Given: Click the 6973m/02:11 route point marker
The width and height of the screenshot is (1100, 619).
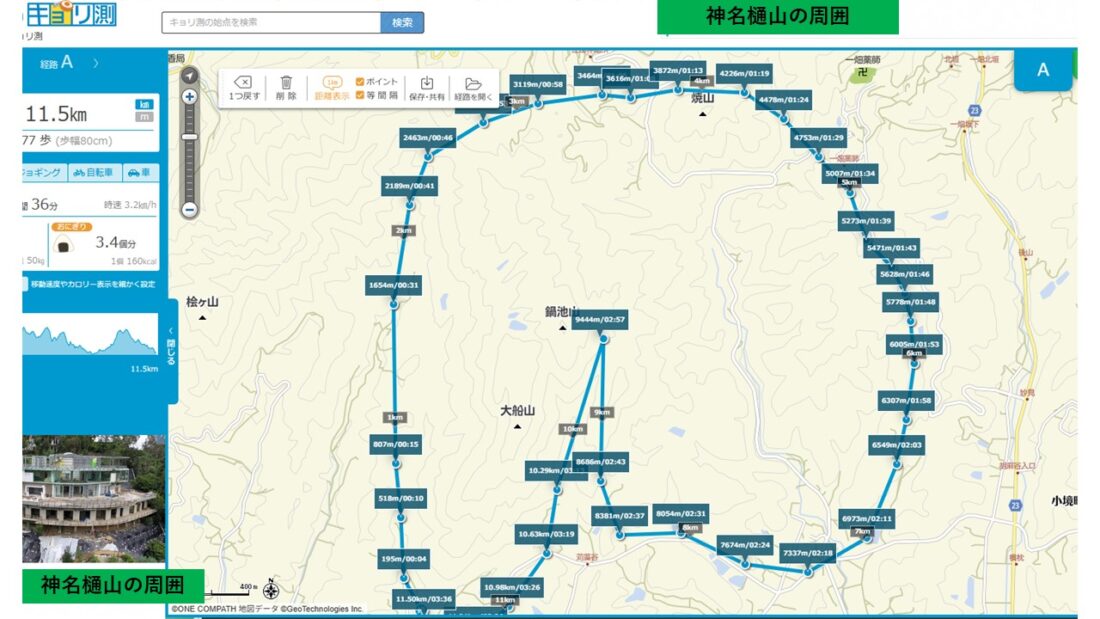Looking at the screenshot, I should (x=867, y=519).
